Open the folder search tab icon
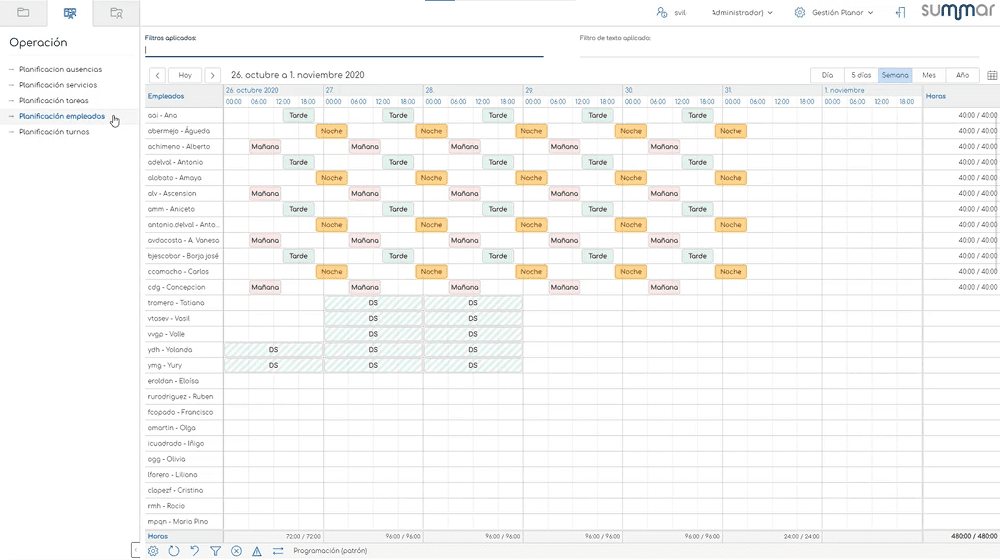 click(116, 13)
